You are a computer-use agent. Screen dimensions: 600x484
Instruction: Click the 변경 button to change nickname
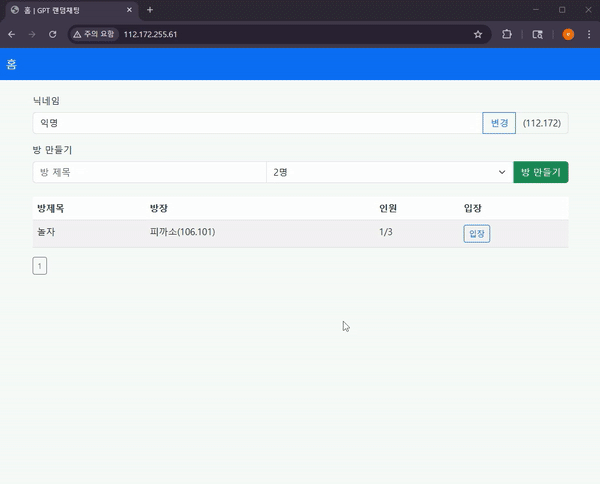click(499, 123)
